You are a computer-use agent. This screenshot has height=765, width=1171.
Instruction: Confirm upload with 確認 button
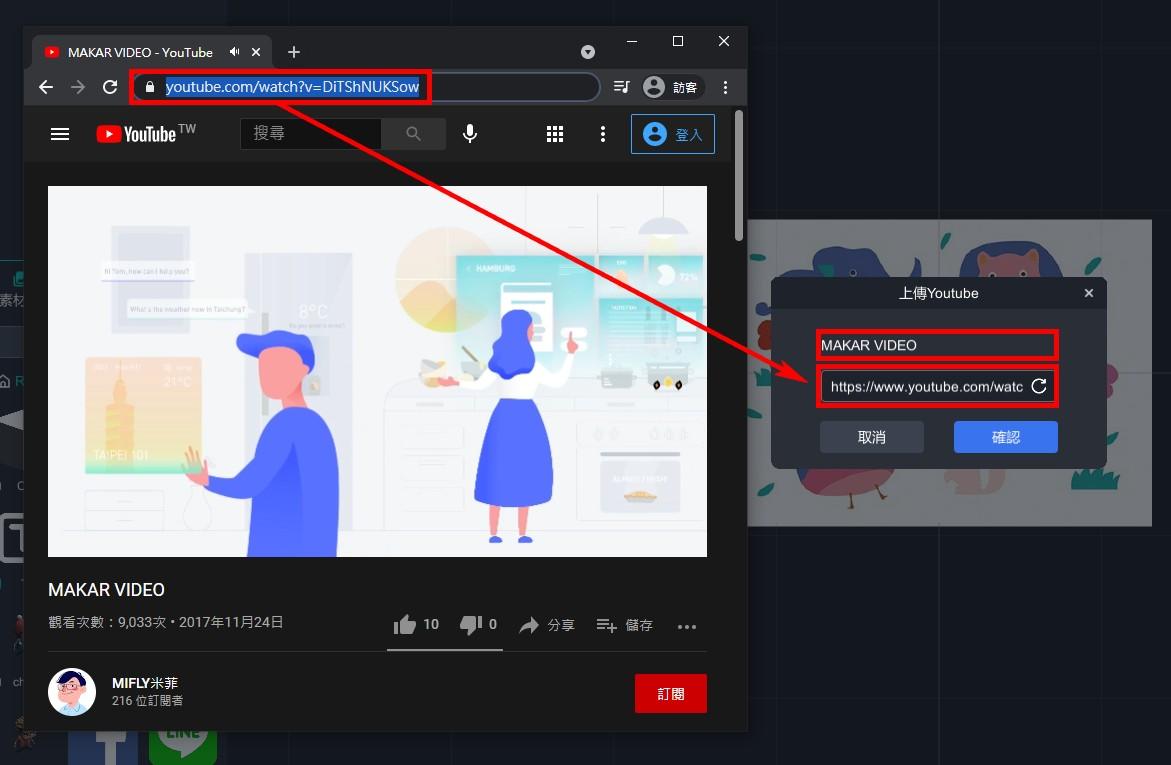click(x=1005, y=437)
